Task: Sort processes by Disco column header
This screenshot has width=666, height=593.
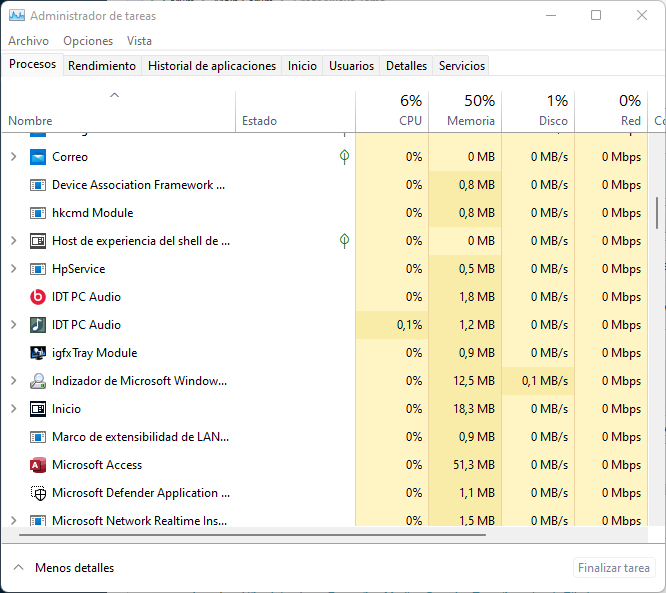Action: (x=538, y=111)
